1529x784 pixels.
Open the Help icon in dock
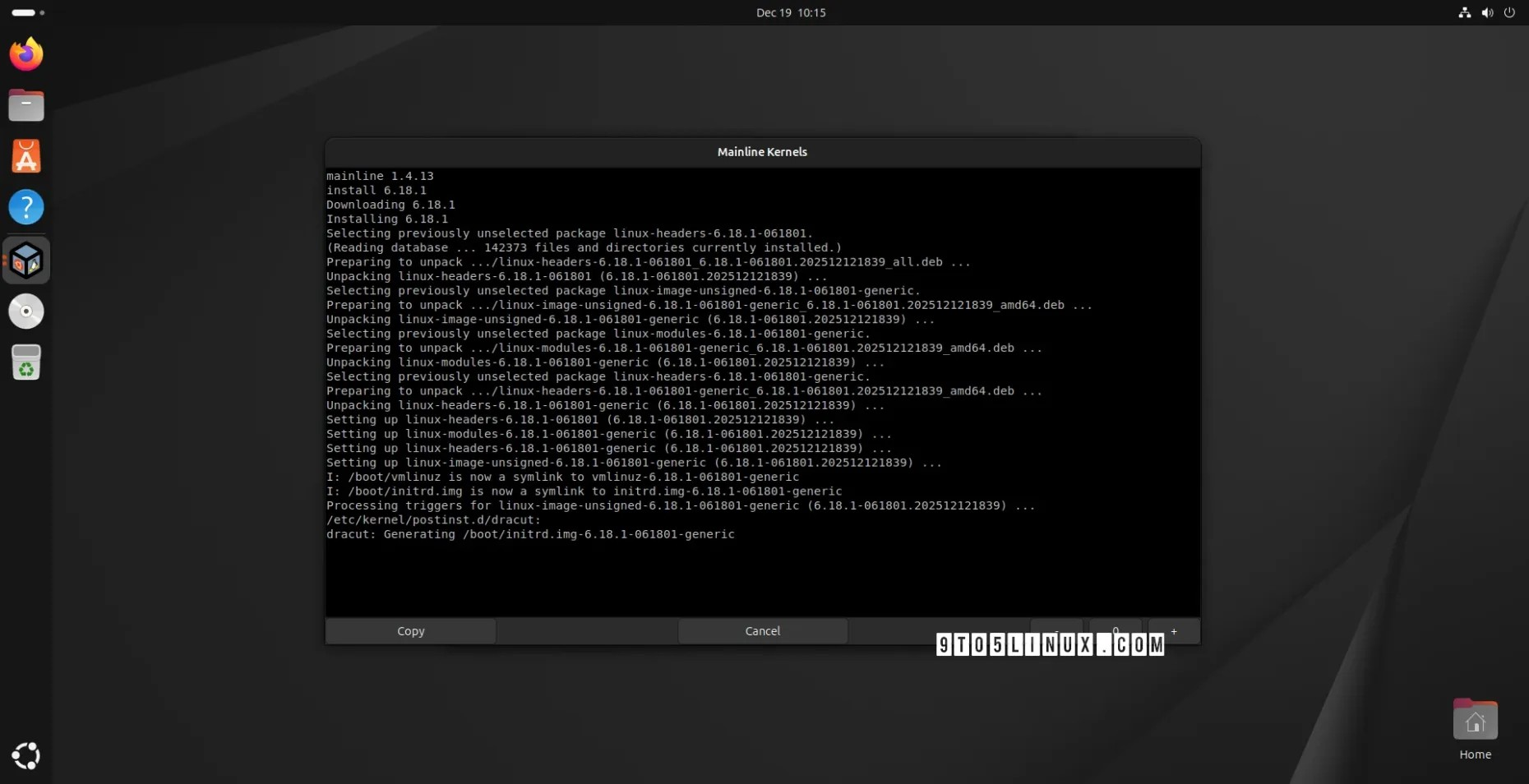click(26, 207)
